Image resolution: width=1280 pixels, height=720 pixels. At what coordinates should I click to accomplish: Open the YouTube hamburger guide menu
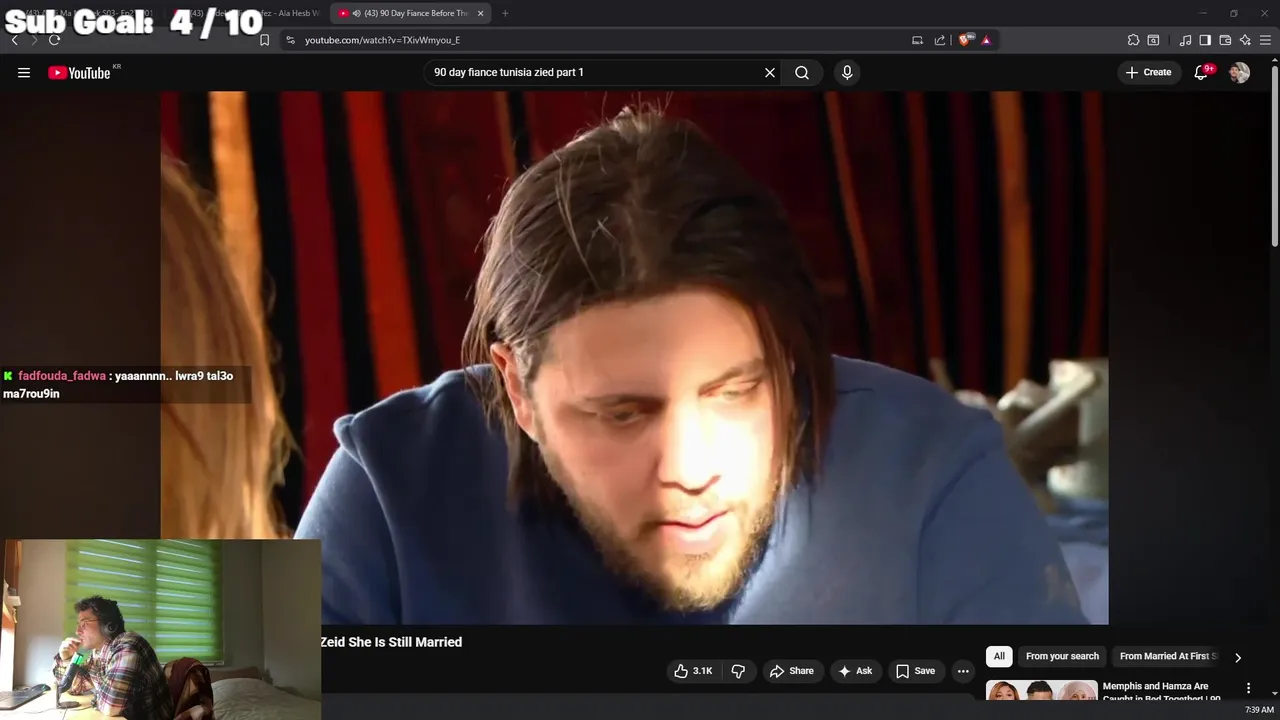[x=24, y=72]
